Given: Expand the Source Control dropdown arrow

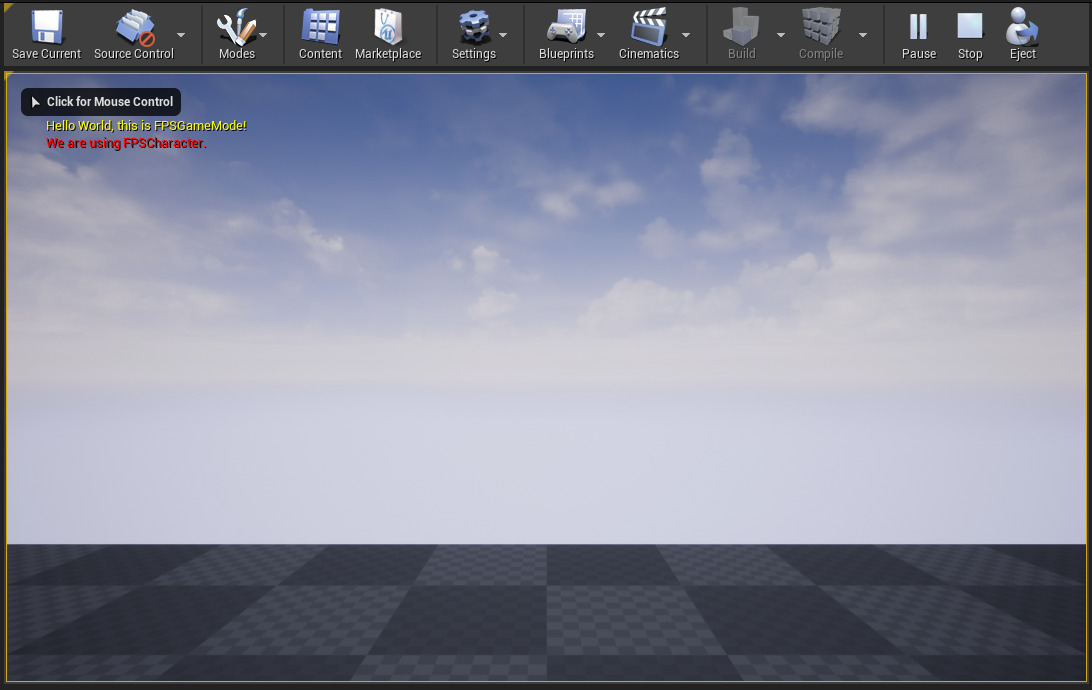Looking at the screenshot, I should click(181, 35).
